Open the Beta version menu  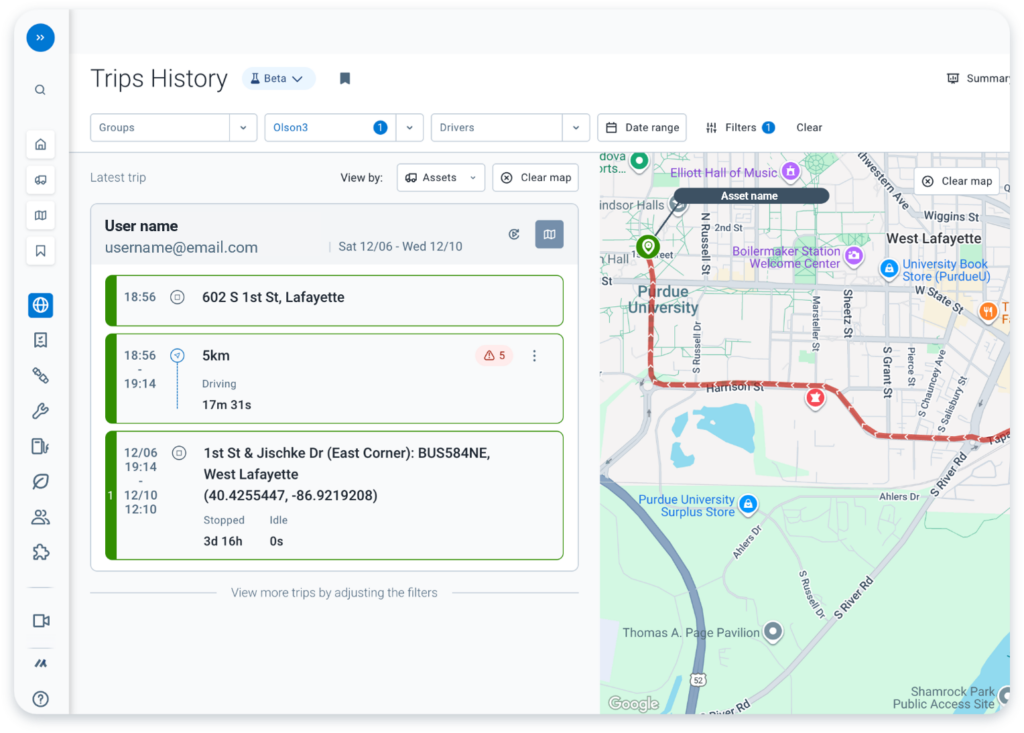(x=278, y=79)
